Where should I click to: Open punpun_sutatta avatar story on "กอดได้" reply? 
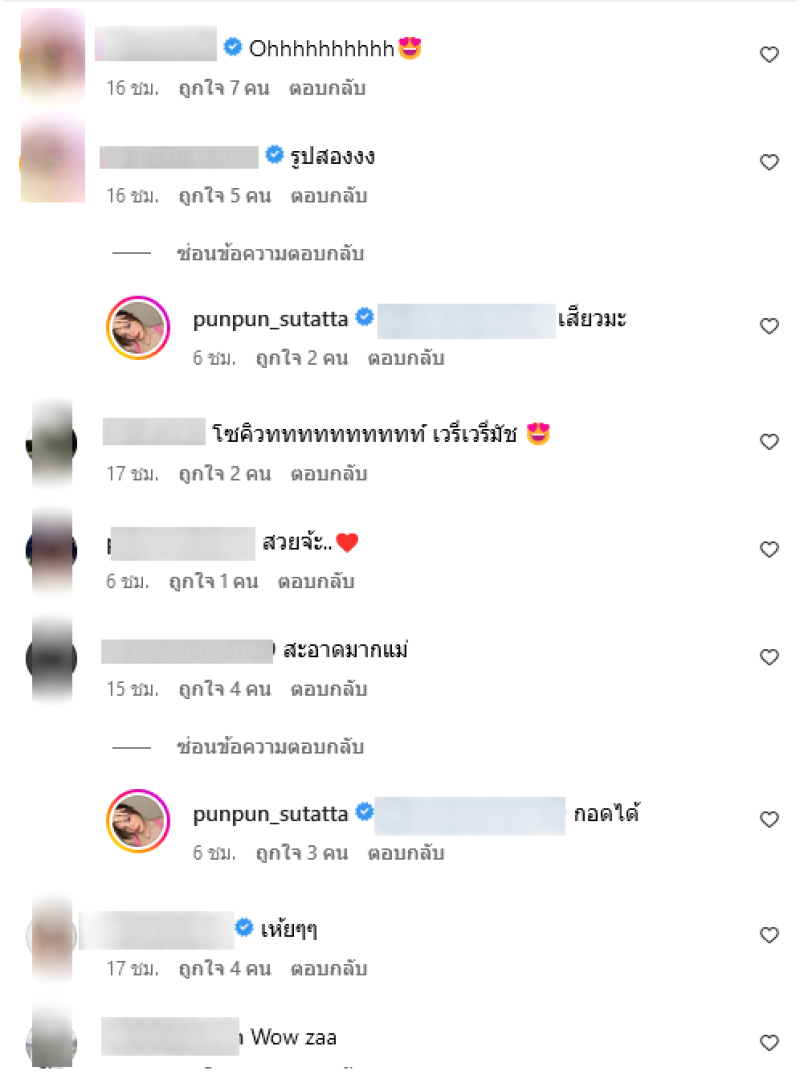(138, 821)
